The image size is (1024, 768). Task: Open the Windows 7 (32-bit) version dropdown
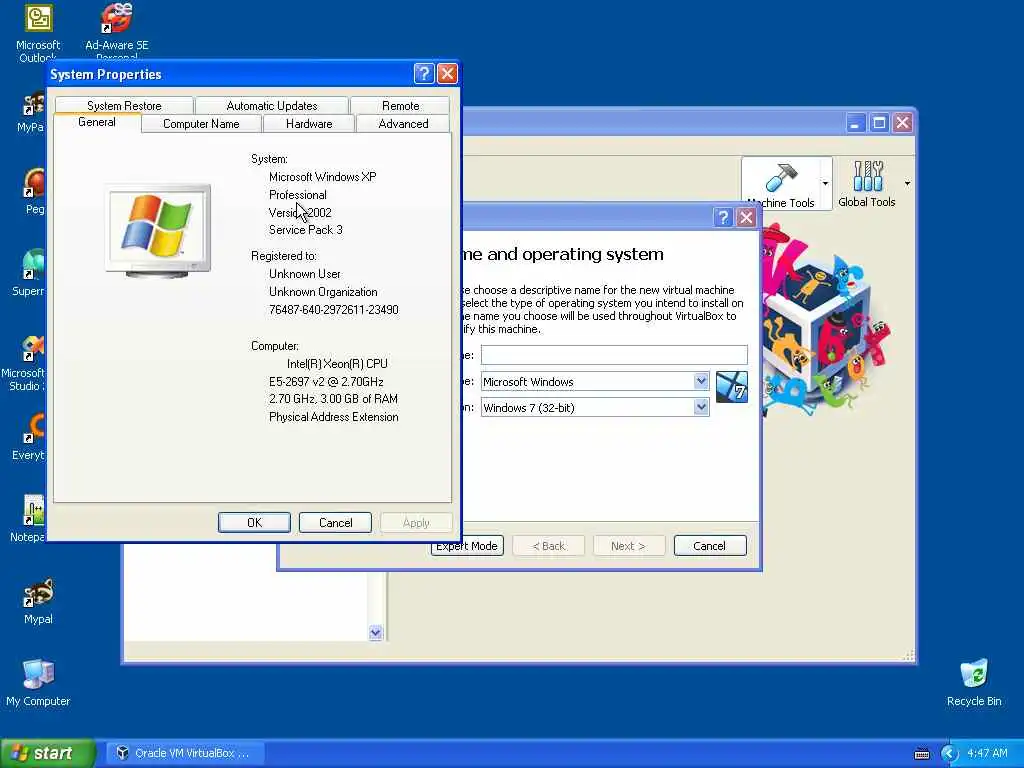click(x=701, y=408)
